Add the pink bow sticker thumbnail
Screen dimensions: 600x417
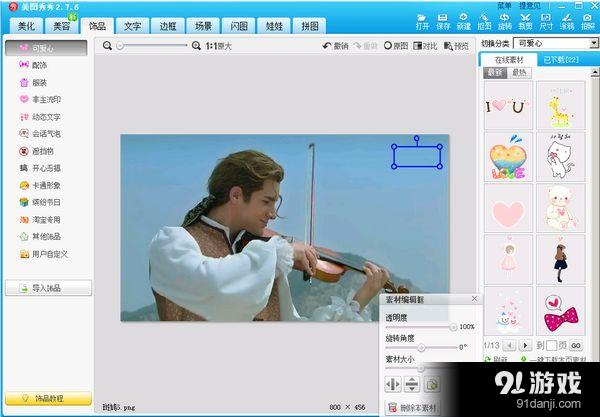coord(561,311)
